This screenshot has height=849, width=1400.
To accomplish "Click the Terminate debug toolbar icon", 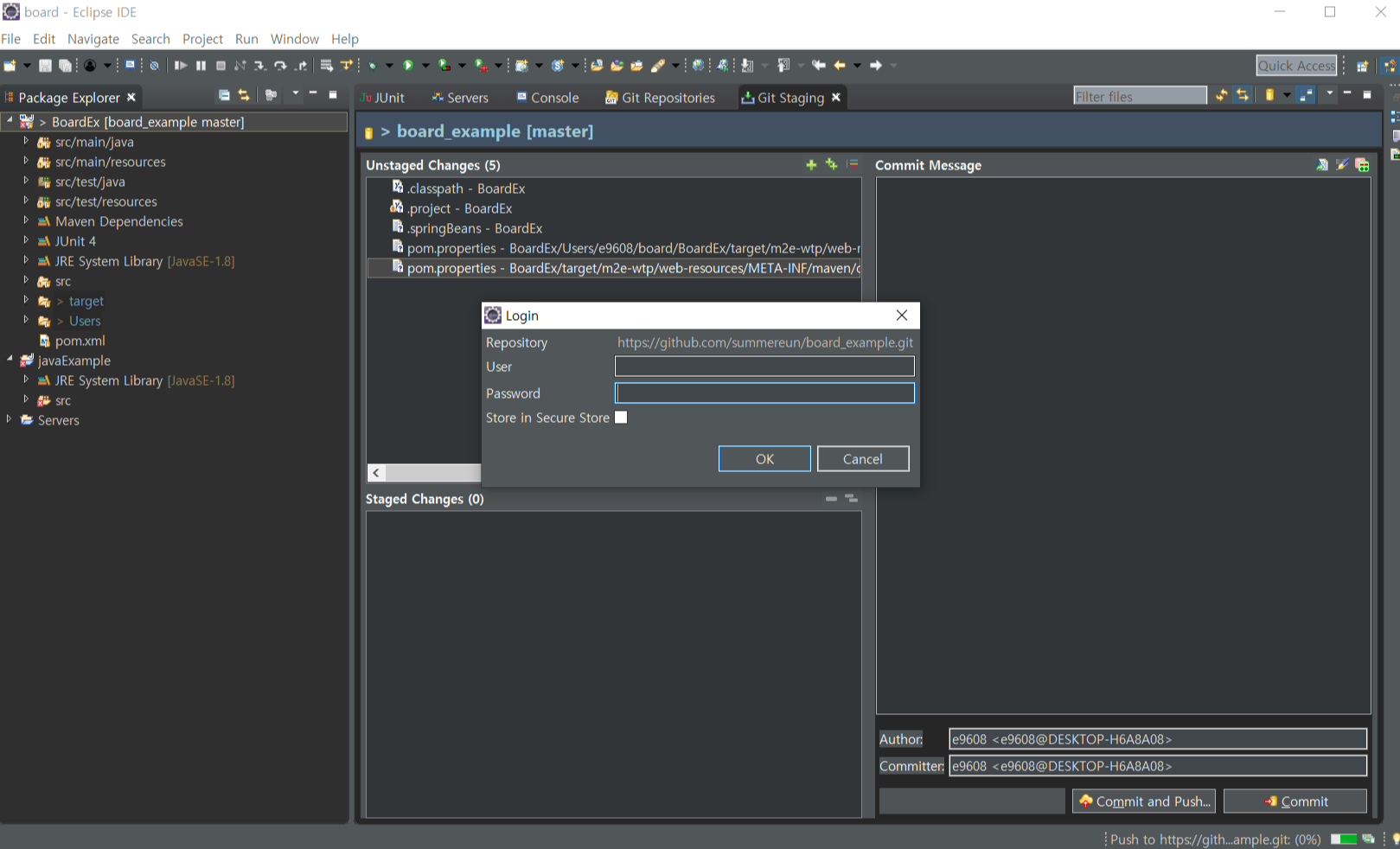I will click(x=221, y=66).
